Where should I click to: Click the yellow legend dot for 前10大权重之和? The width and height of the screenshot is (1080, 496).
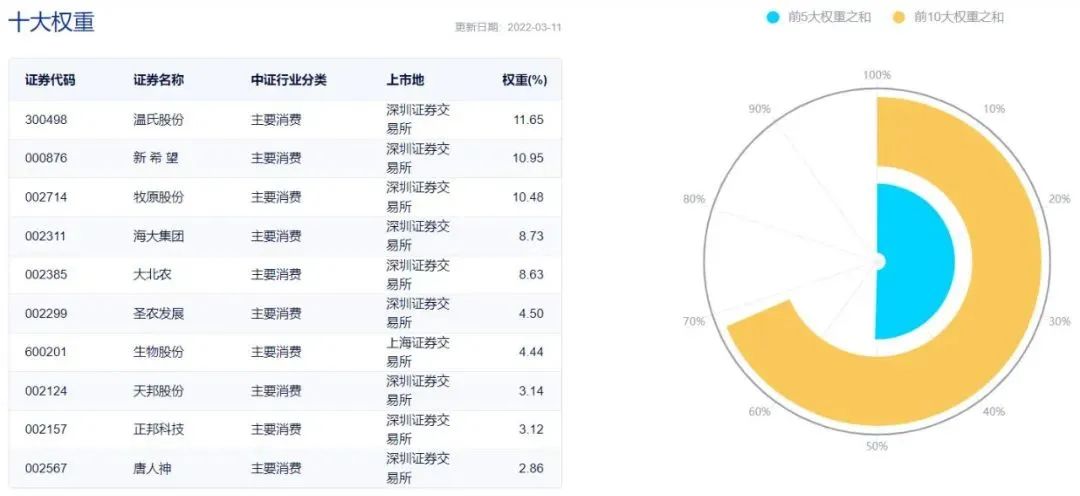point(898,17)
